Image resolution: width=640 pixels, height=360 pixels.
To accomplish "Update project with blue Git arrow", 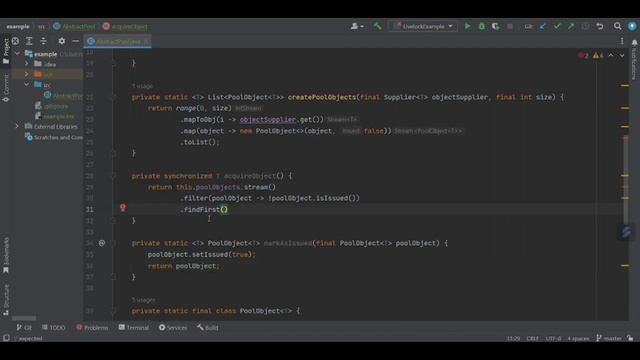I will coord(543,26).
